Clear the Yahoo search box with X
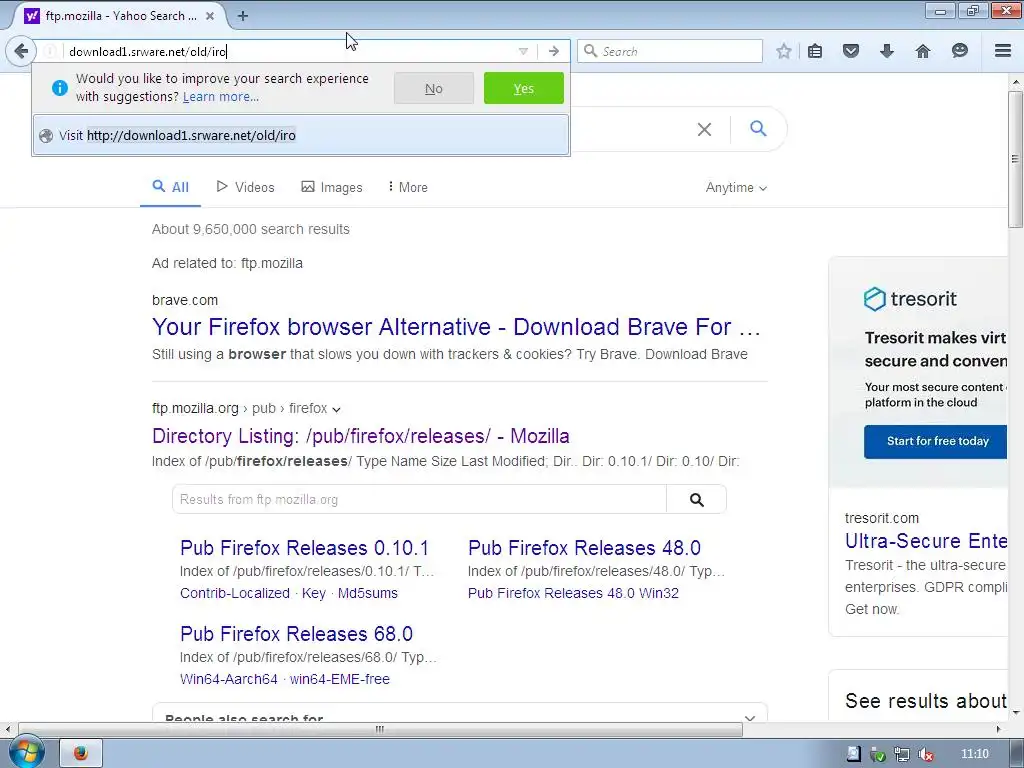 pos(704,129)
